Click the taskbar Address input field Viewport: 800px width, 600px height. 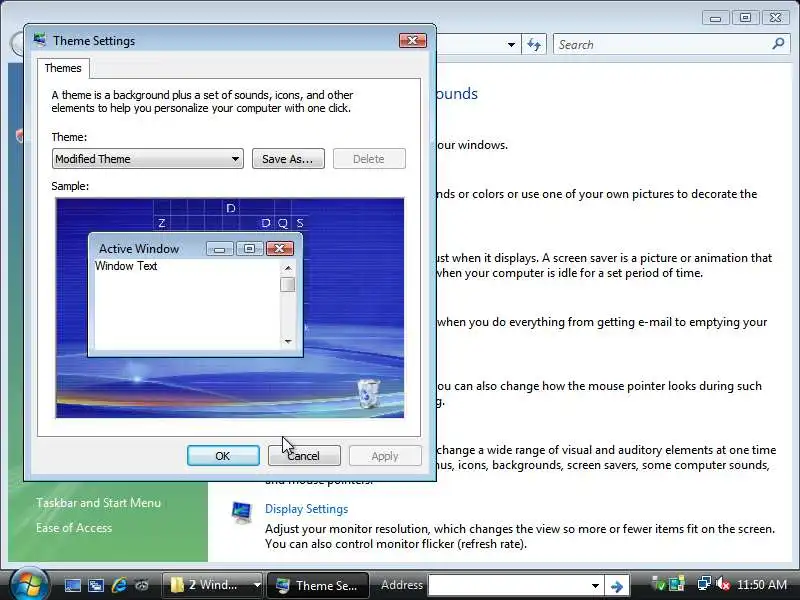point(508,585)
